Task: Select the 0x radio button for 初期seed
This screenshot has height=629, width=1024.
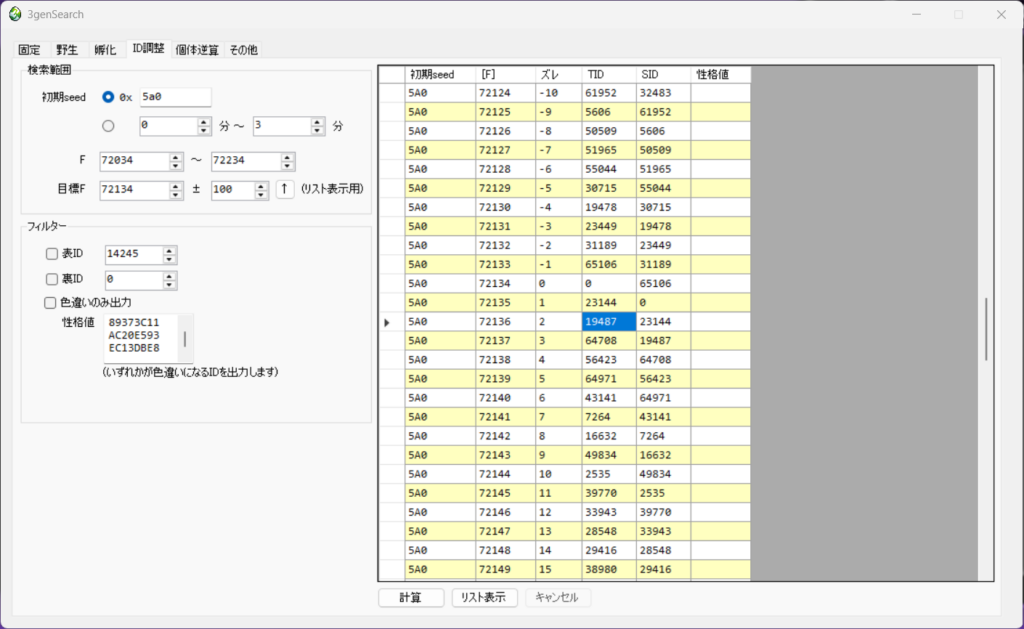Action: (109, 97)
